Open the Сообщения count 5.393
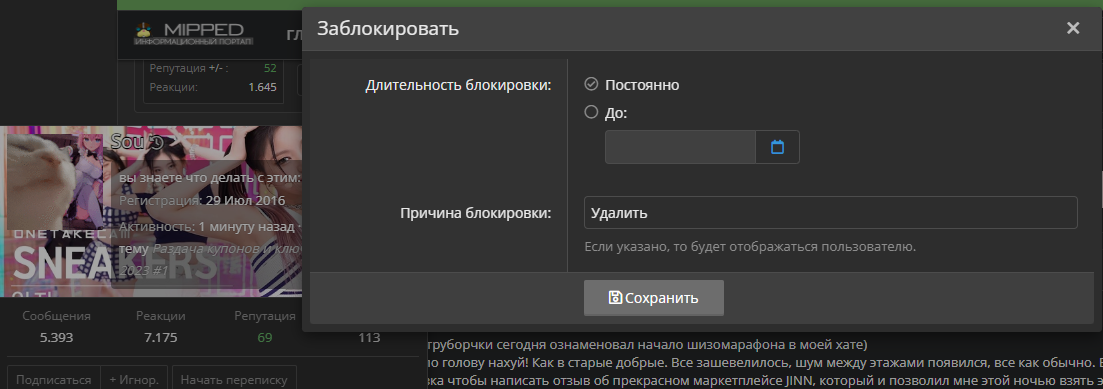Viewport: 1103px width, 389px height. pos(56,338)
